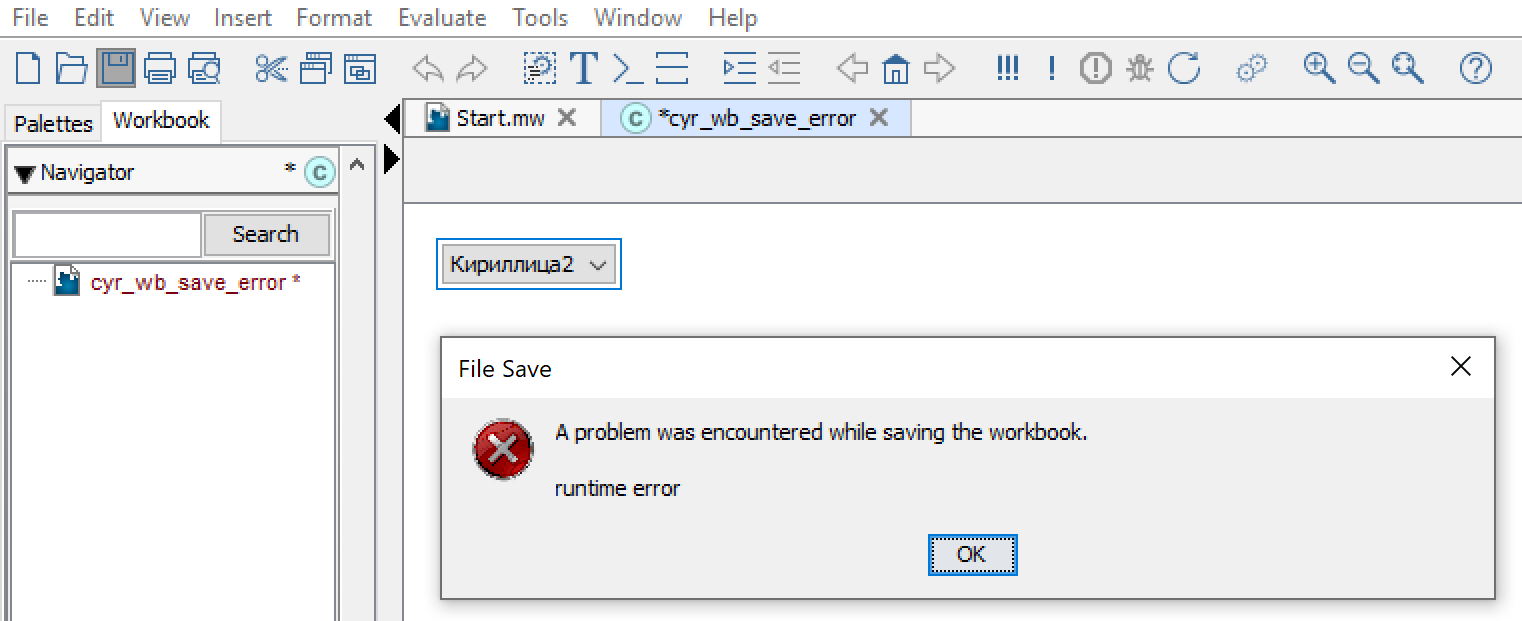Switch to the Palettes tab
This screenshot has height=621, width=1522.
pos(53,123)
